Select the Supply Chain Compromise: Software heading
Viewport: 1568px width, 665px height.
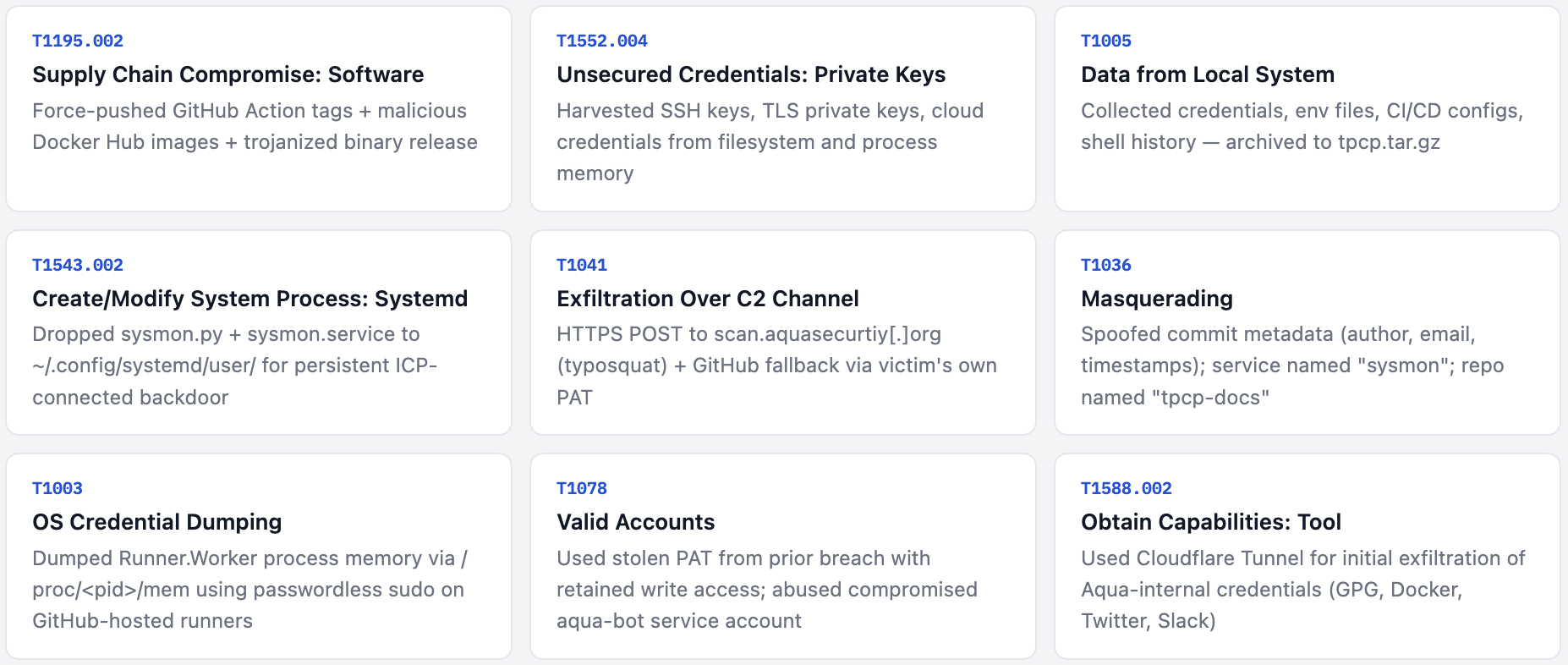(x=228, y=74)
